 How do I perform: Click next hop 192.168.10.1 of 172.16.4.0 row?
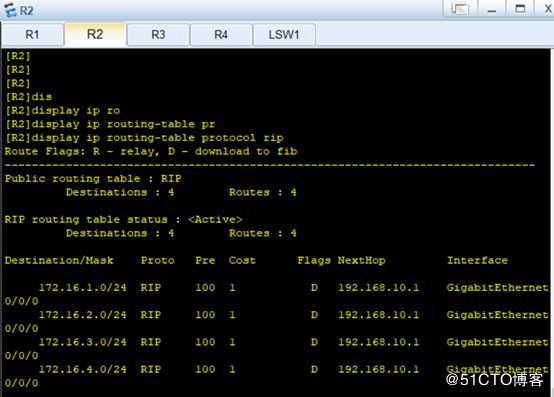click(378, 369)
